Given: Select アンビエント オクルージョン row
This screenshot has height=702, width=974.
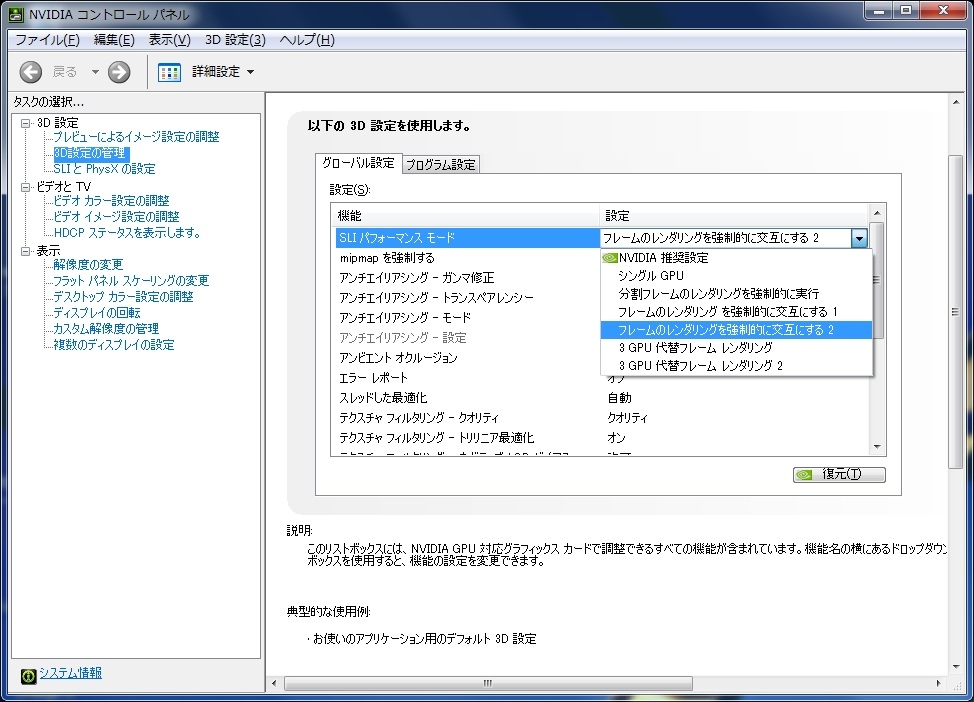Looking at the screenshot, I should pos(467,358).
